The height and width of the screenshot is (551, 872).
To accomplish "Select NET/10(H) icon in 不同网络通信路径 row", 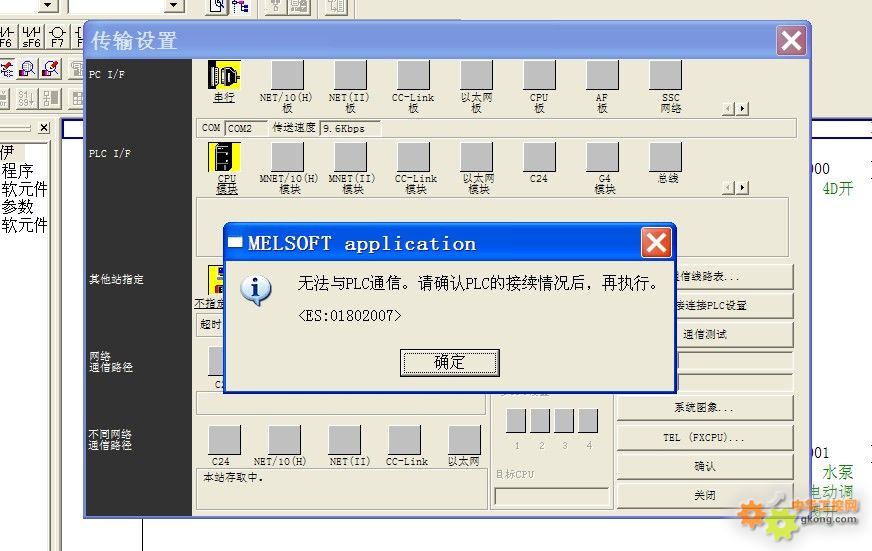I will (x=285, y=440).
